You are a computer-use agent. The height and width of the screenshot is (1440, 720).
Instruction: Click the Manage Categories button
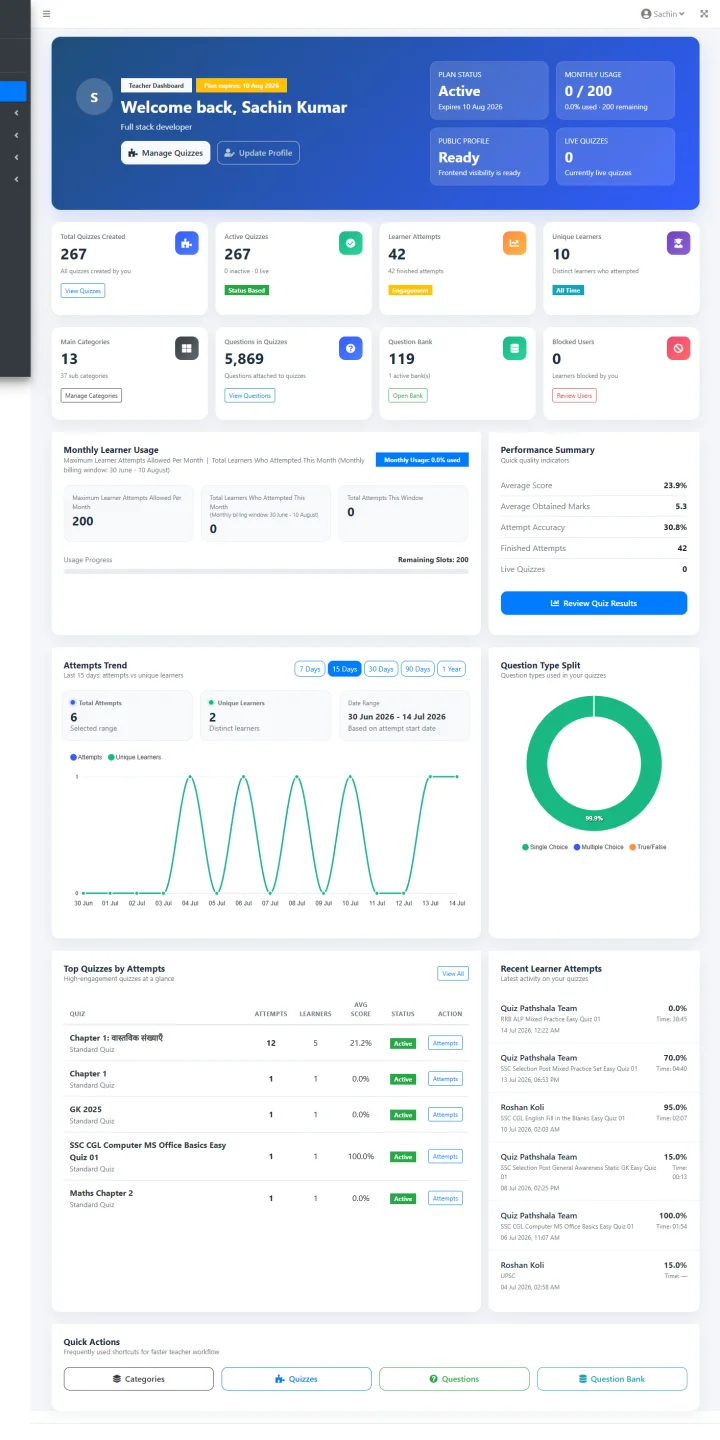[91, 395]
